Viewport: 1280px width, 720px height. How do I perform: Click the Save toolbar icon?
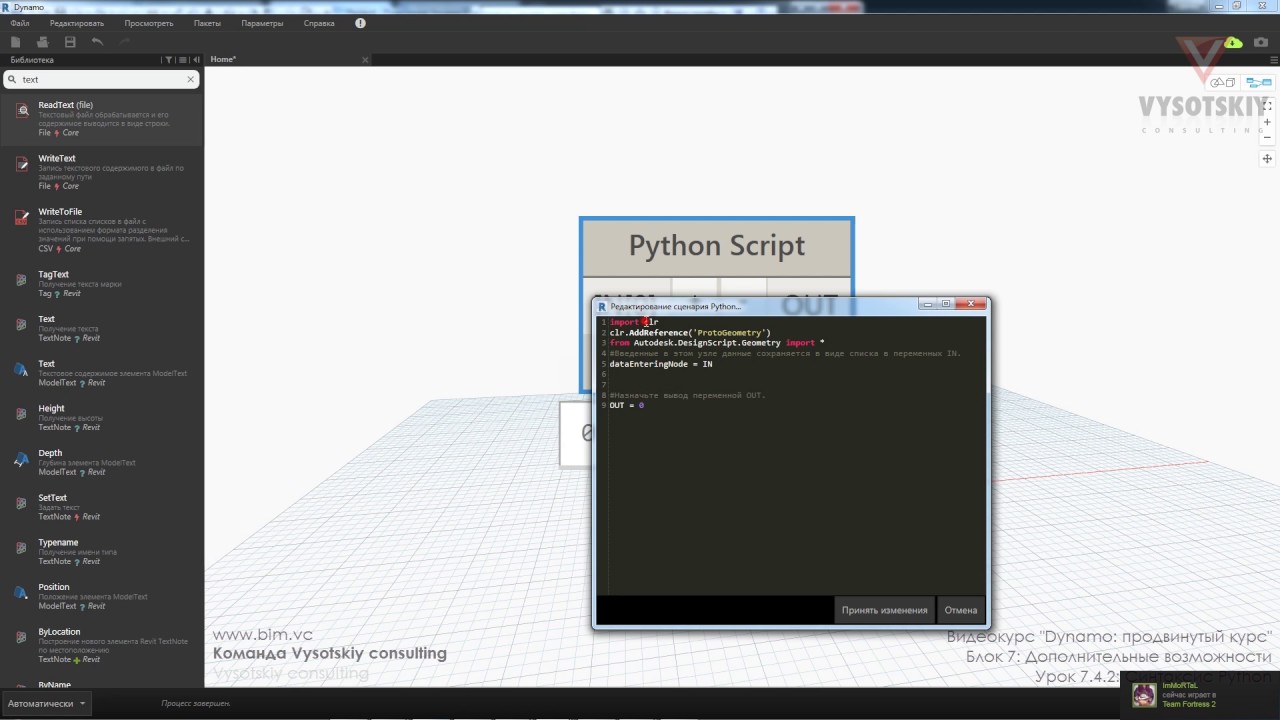tap(70, 42)
